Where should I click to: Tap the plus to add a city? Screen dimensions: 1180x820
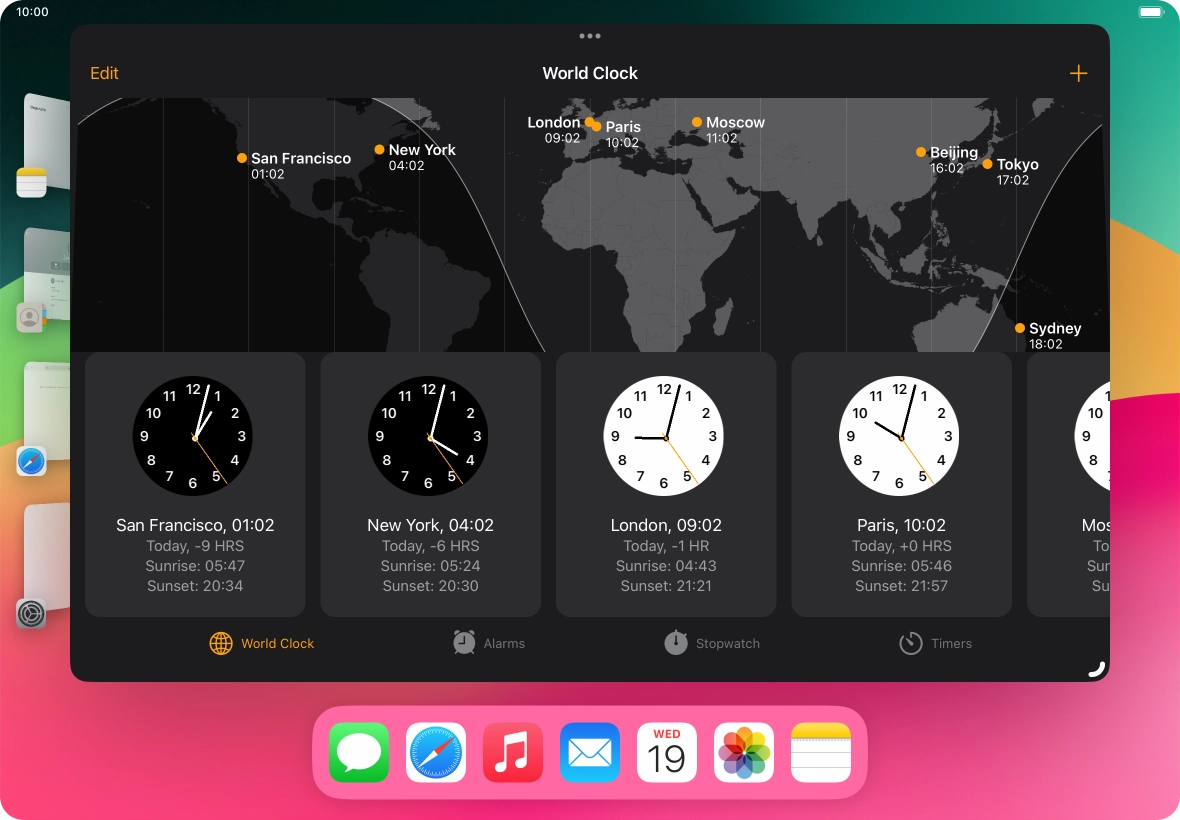[x=1078, y=73]
